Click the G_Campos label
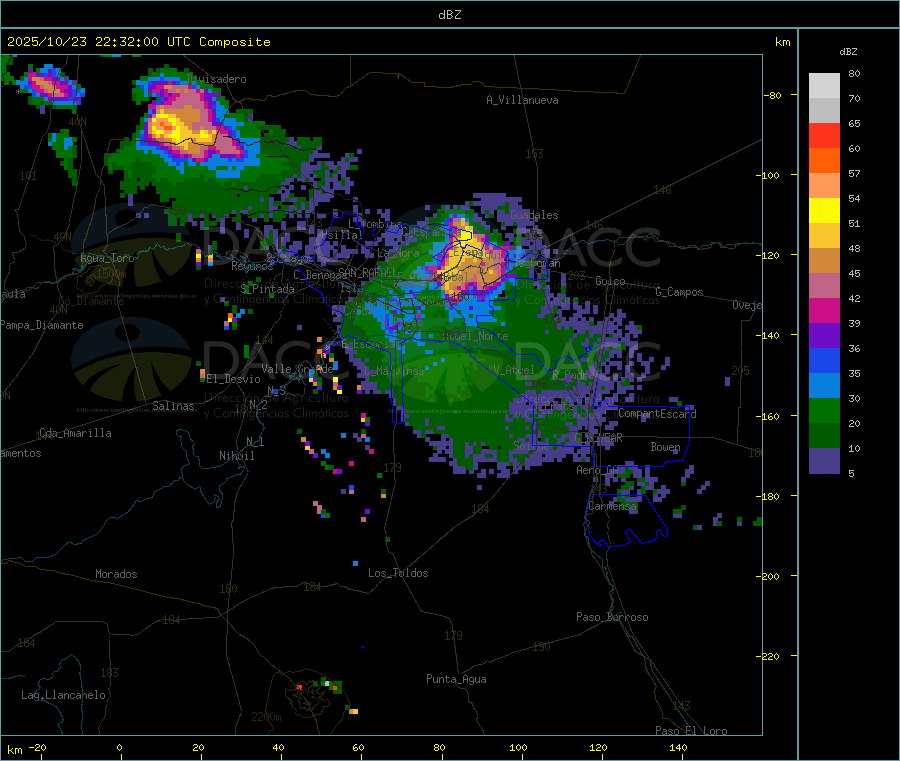 pos(680,292)
